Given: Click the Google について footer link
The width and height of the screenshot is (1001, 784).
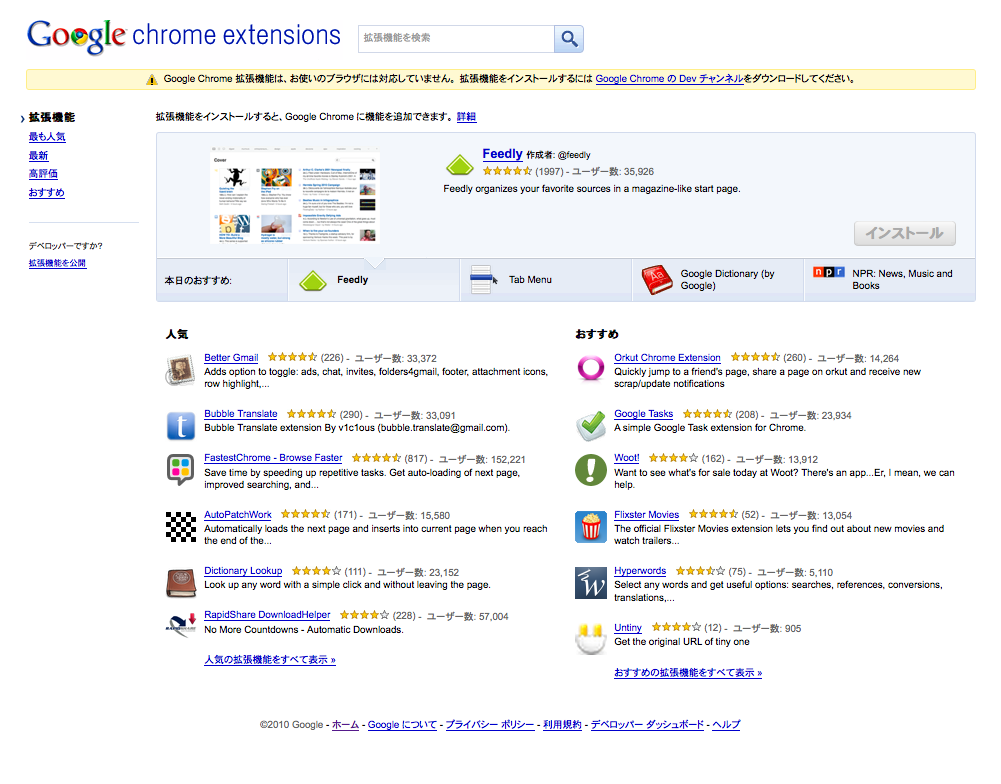Looking at the screenshot, I should (402, 725).
